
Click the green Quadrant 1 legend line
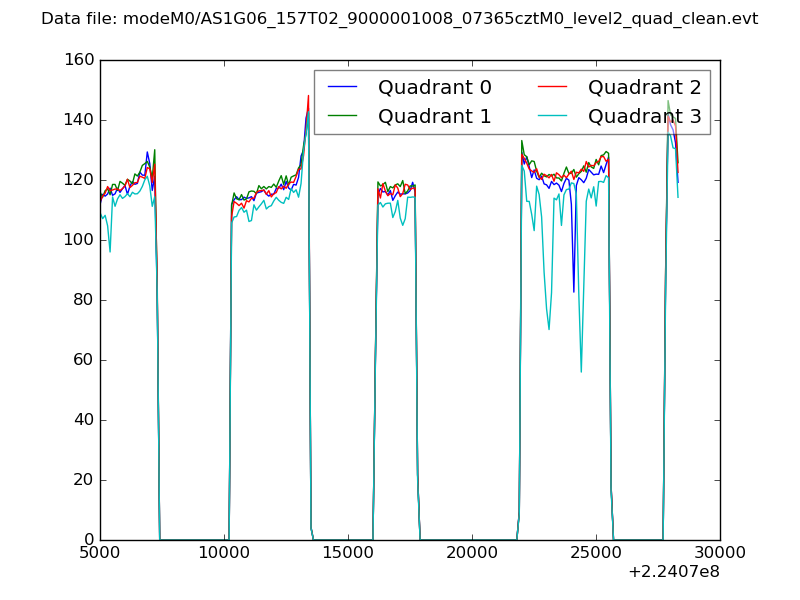pyautogui.click(x=342, y=117)
